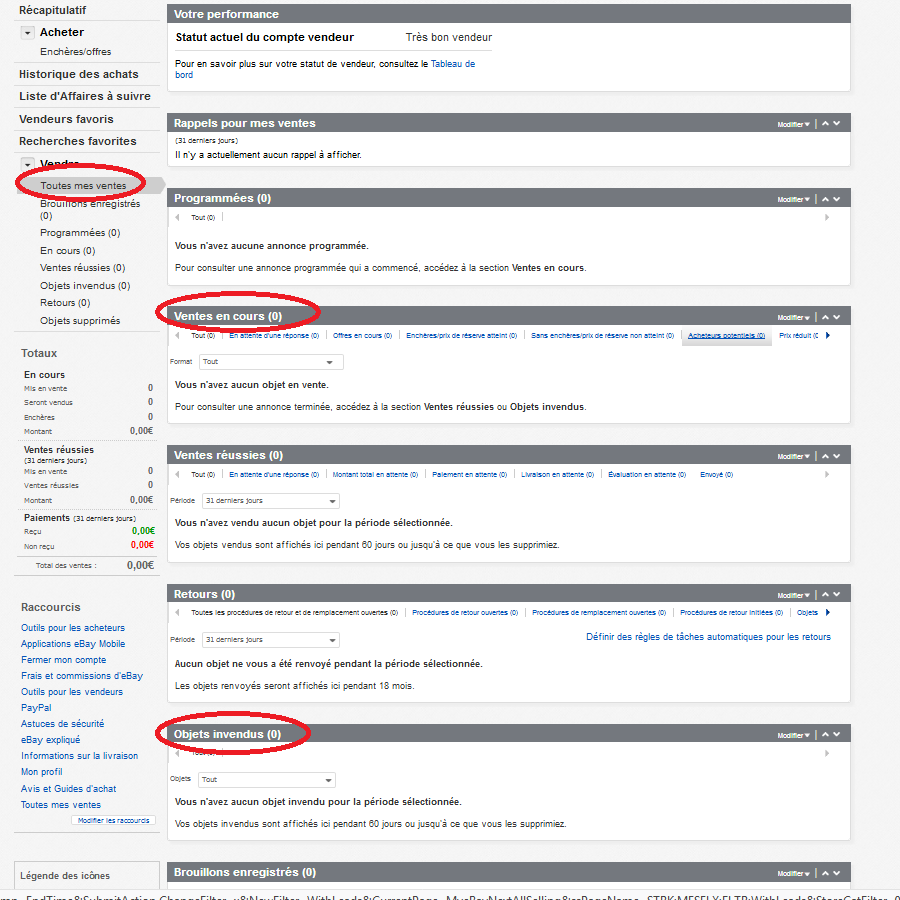The width and height of the screenshot is (900, 900).
Task: Open the Modifier menu in Programmées header
Action: pos(793,199)
